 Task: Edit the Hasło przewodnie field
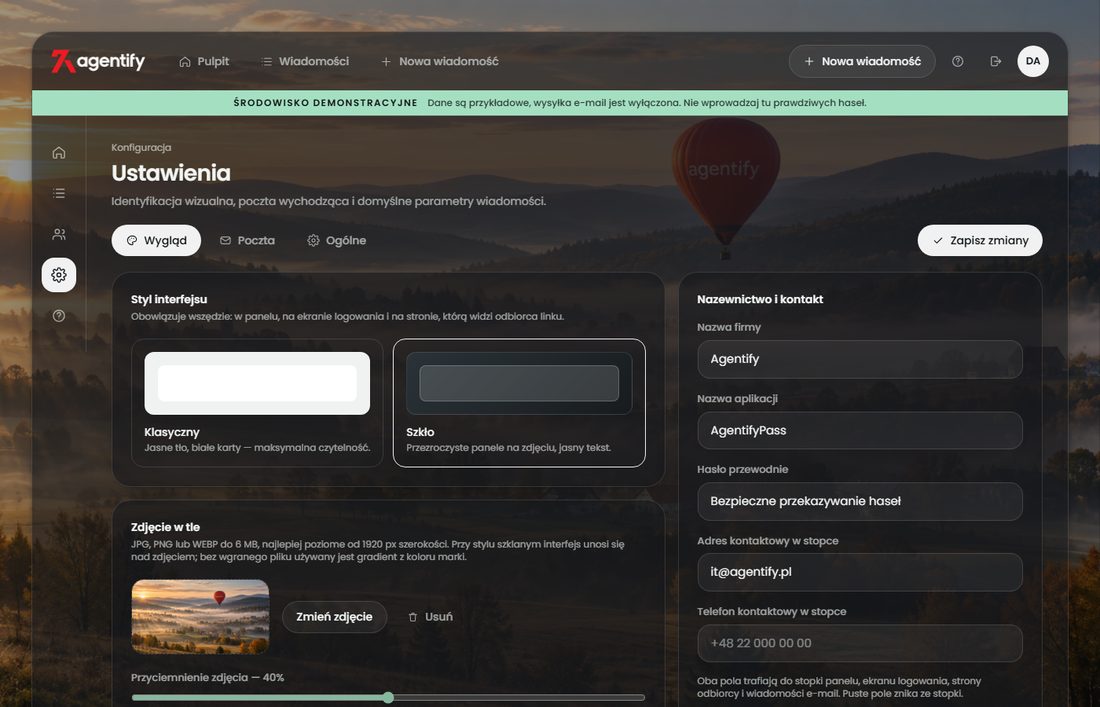point(860,501)
